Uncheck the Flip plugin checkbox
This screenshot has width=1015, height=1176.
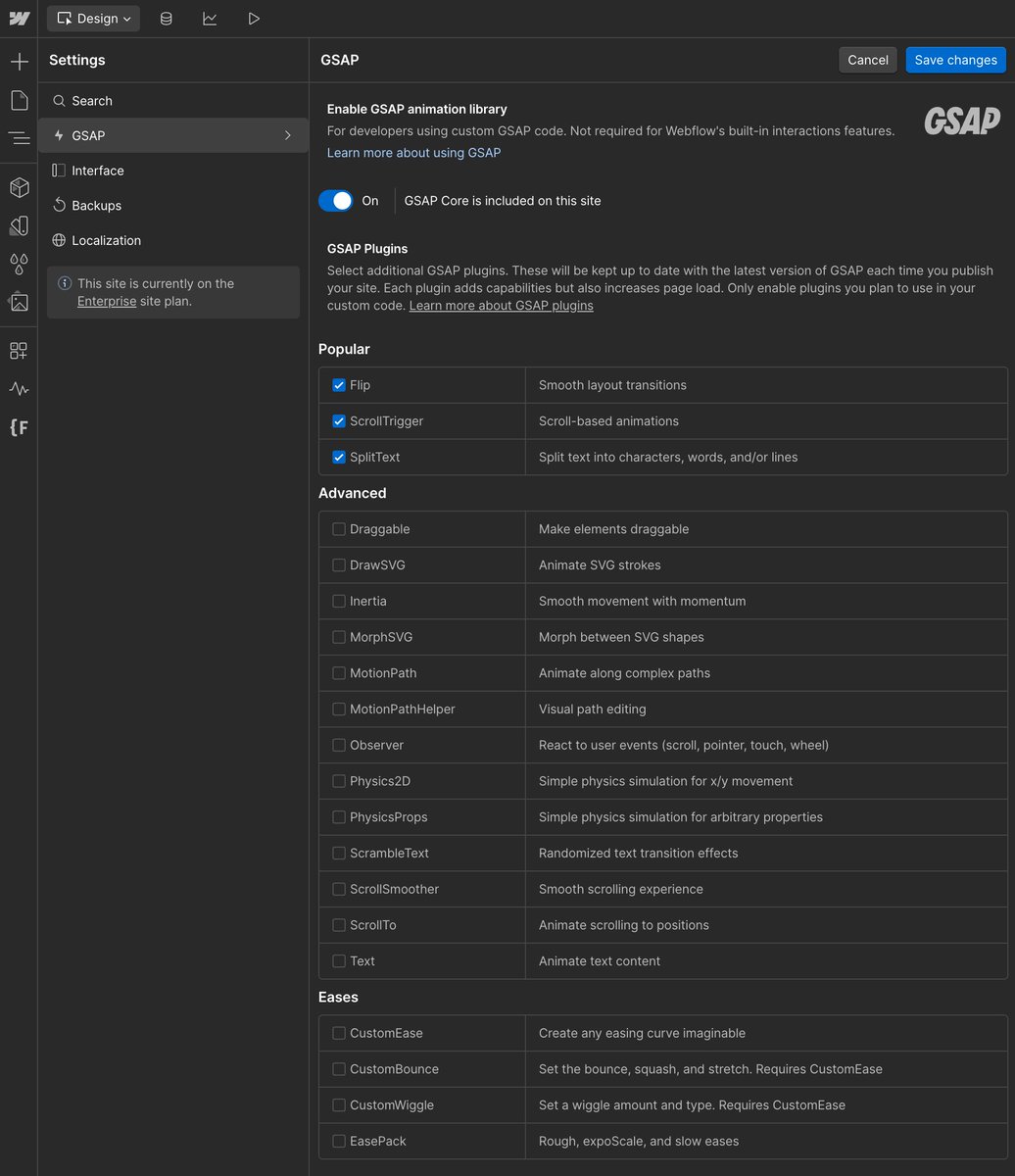tap(339, 385)
